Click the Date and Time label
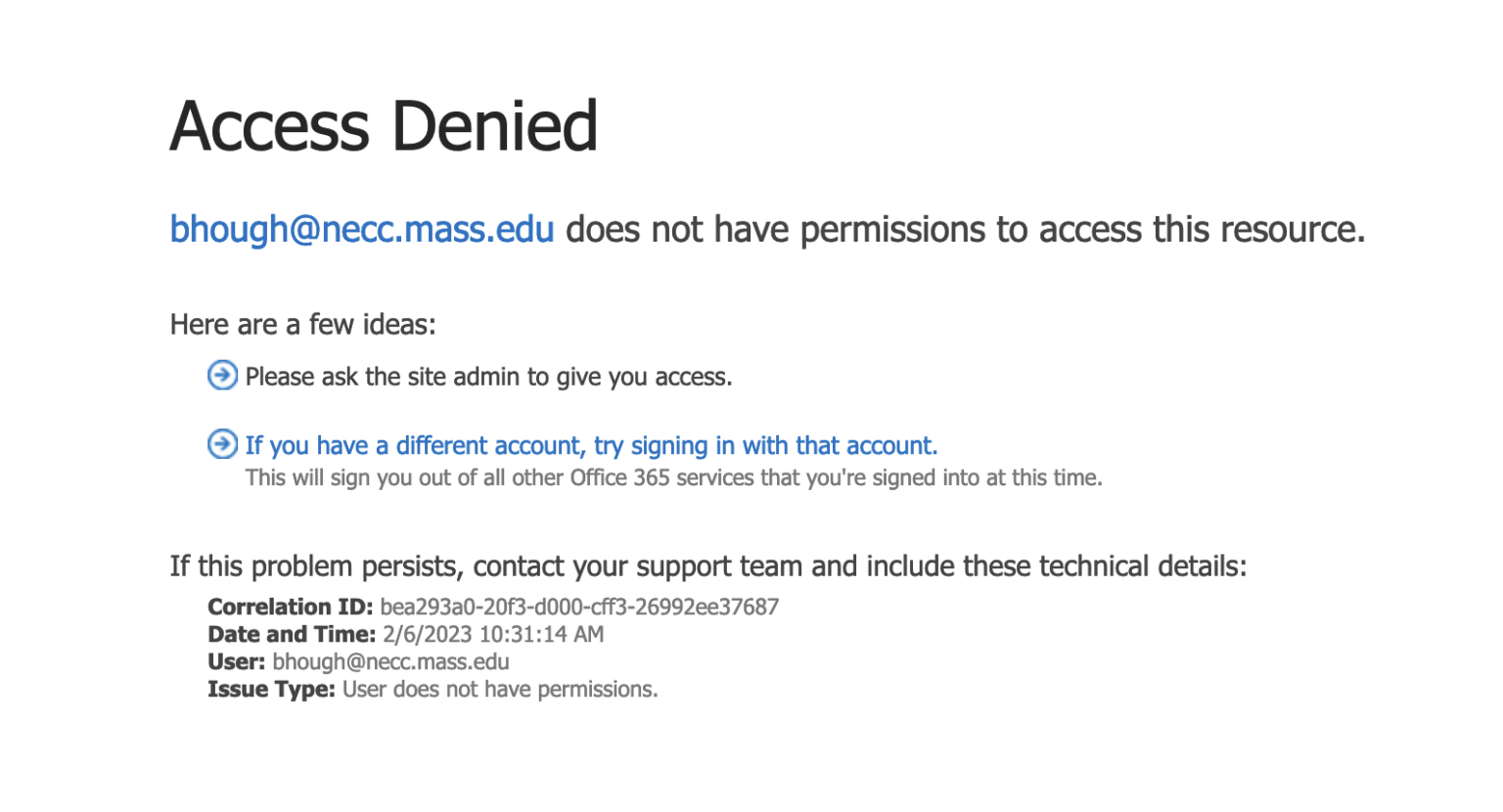1503x812 pixels. coord(292,634)
